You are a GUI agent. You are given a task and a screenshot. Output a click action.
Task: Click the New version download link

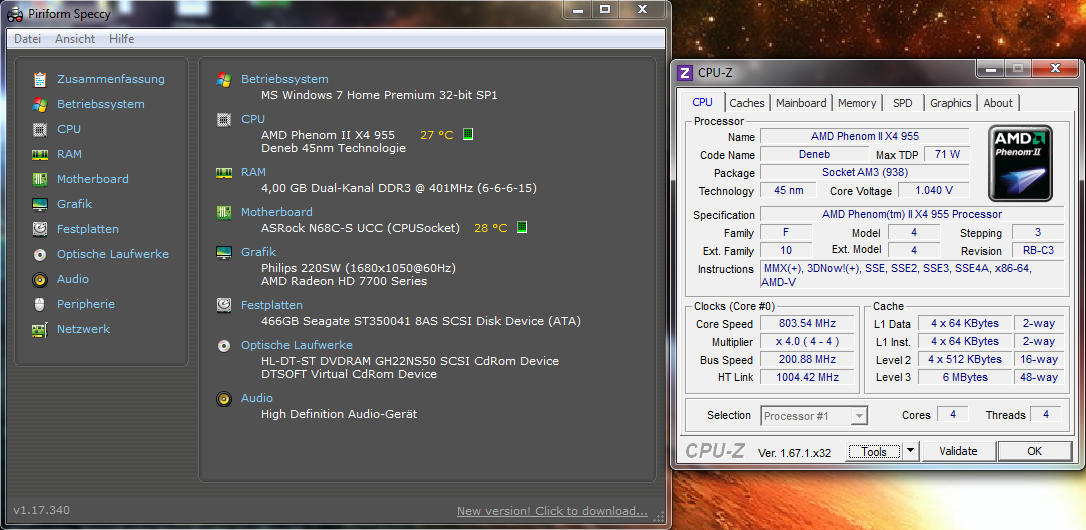552,511
